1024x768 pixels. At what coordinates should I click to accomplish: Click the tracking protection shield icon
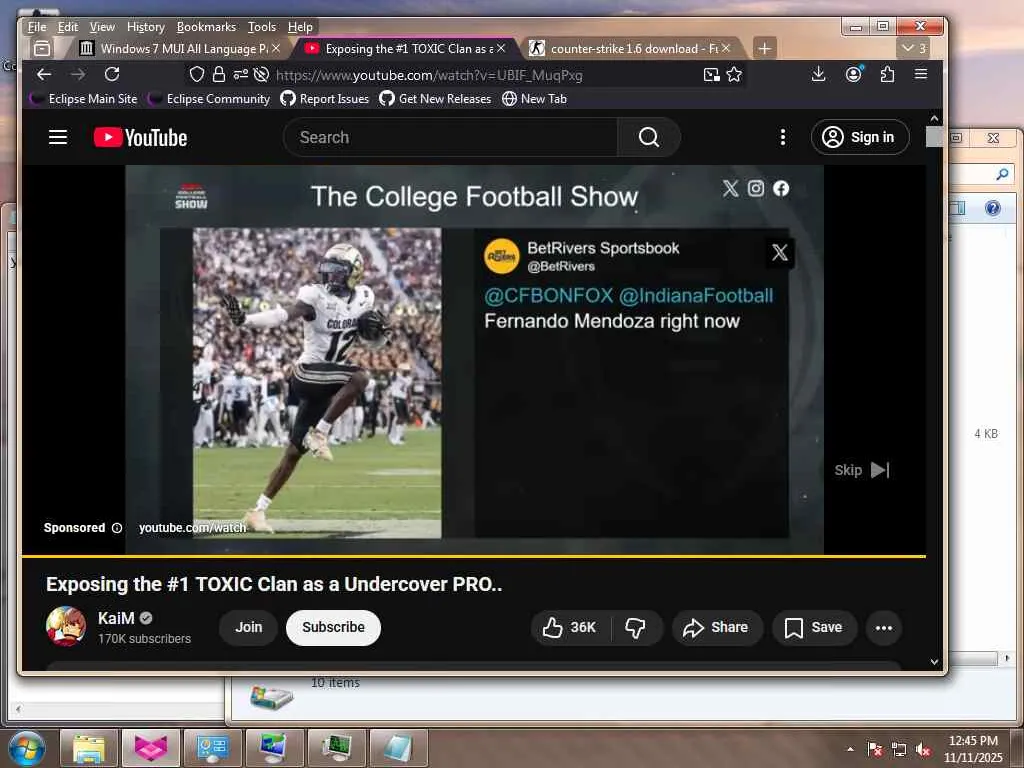tap(197, 74)
